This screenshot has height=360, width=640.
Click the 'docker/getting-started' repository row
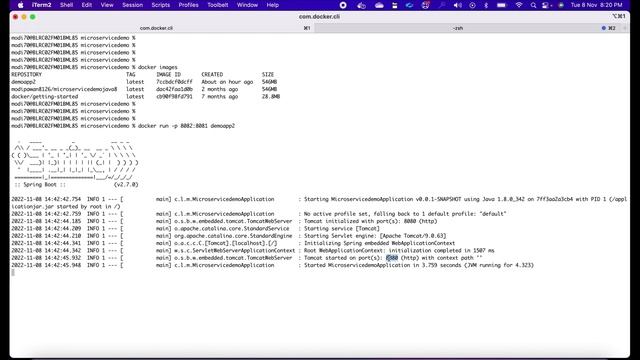click(x=145, y=96)
